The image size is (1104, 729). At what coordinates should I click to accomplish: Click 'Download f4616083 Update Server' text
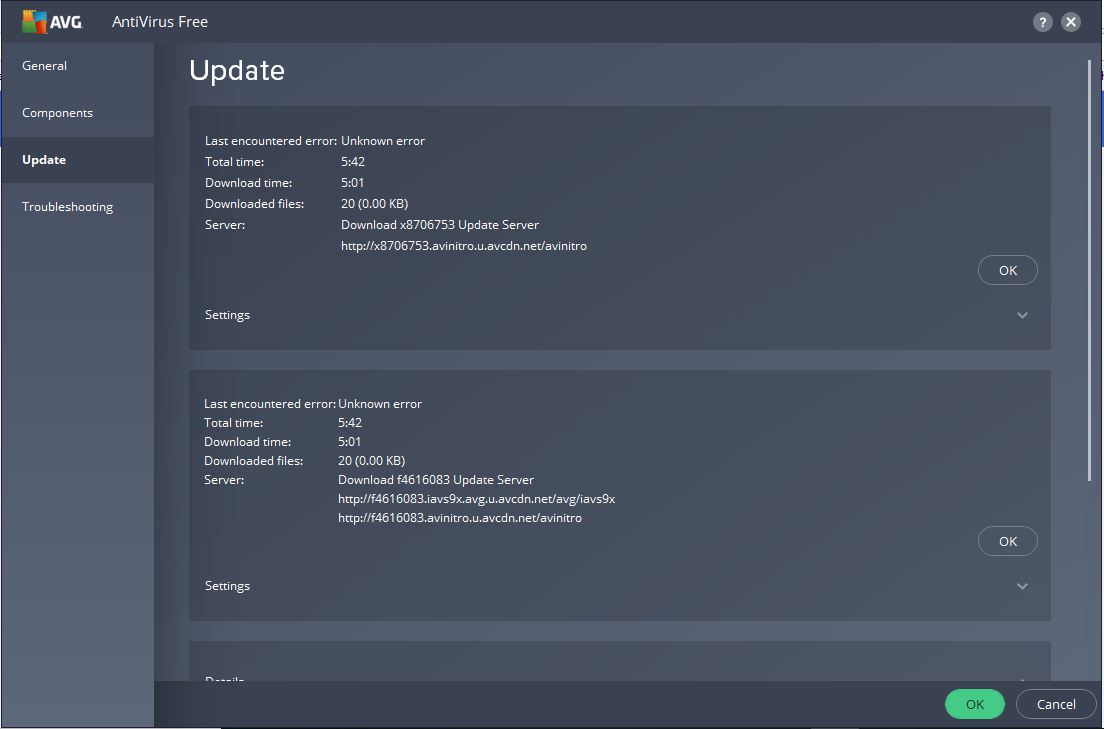tap(436, 480)
